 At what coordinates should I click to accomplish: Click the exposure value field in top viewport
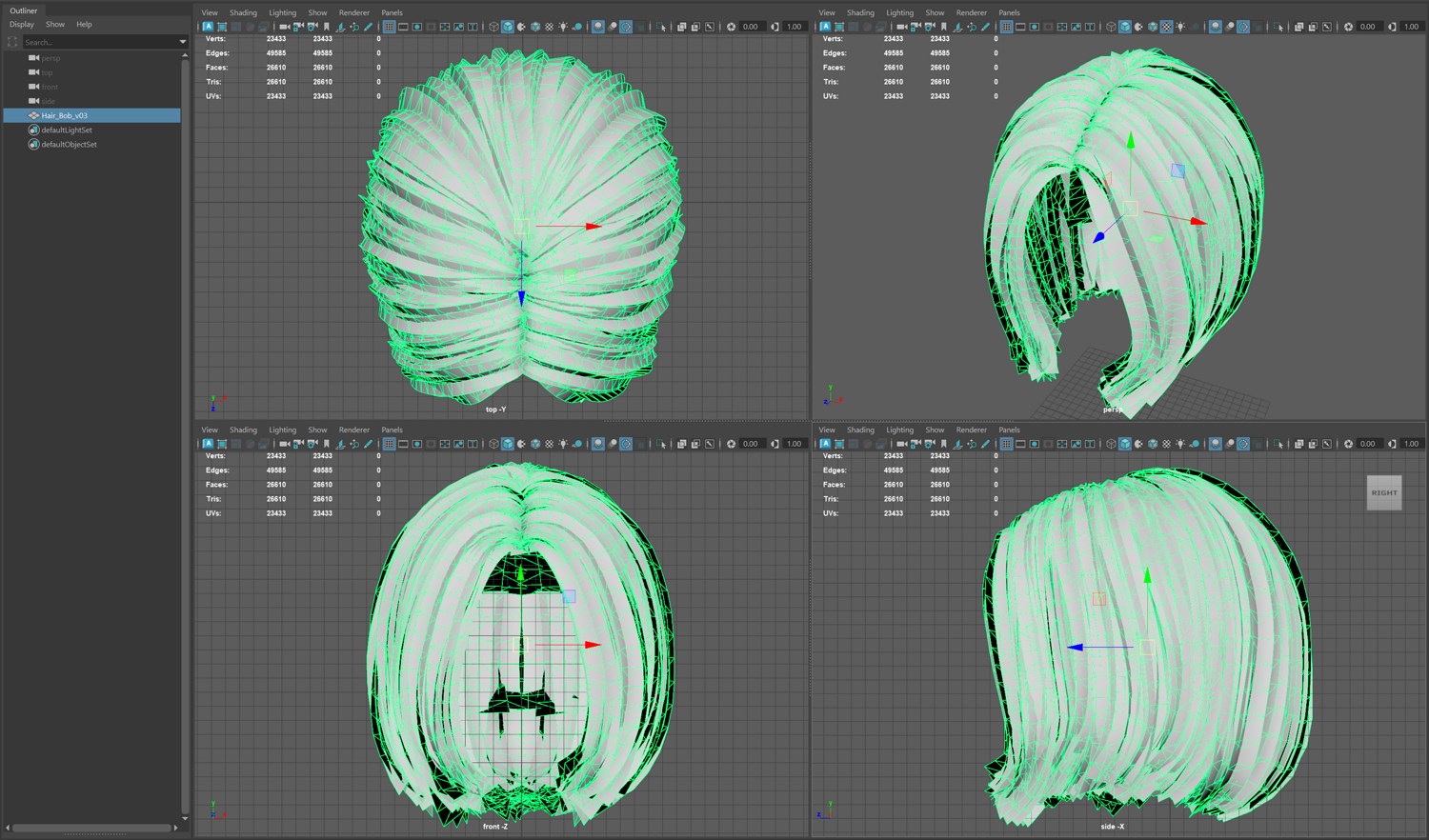pyautogui.click(x=751, y=27)
